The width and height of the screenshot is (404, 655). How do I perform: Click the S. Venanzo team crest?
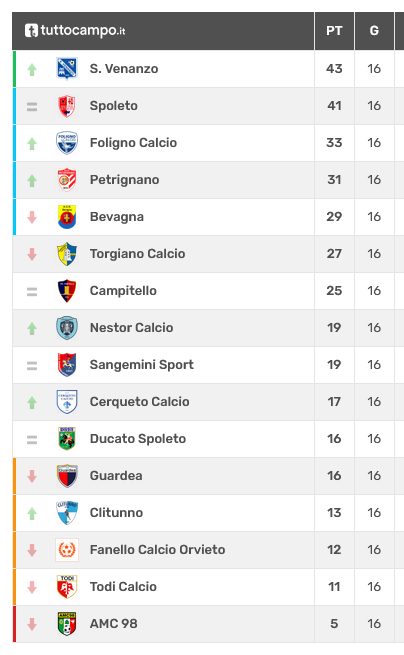(67, 68)
